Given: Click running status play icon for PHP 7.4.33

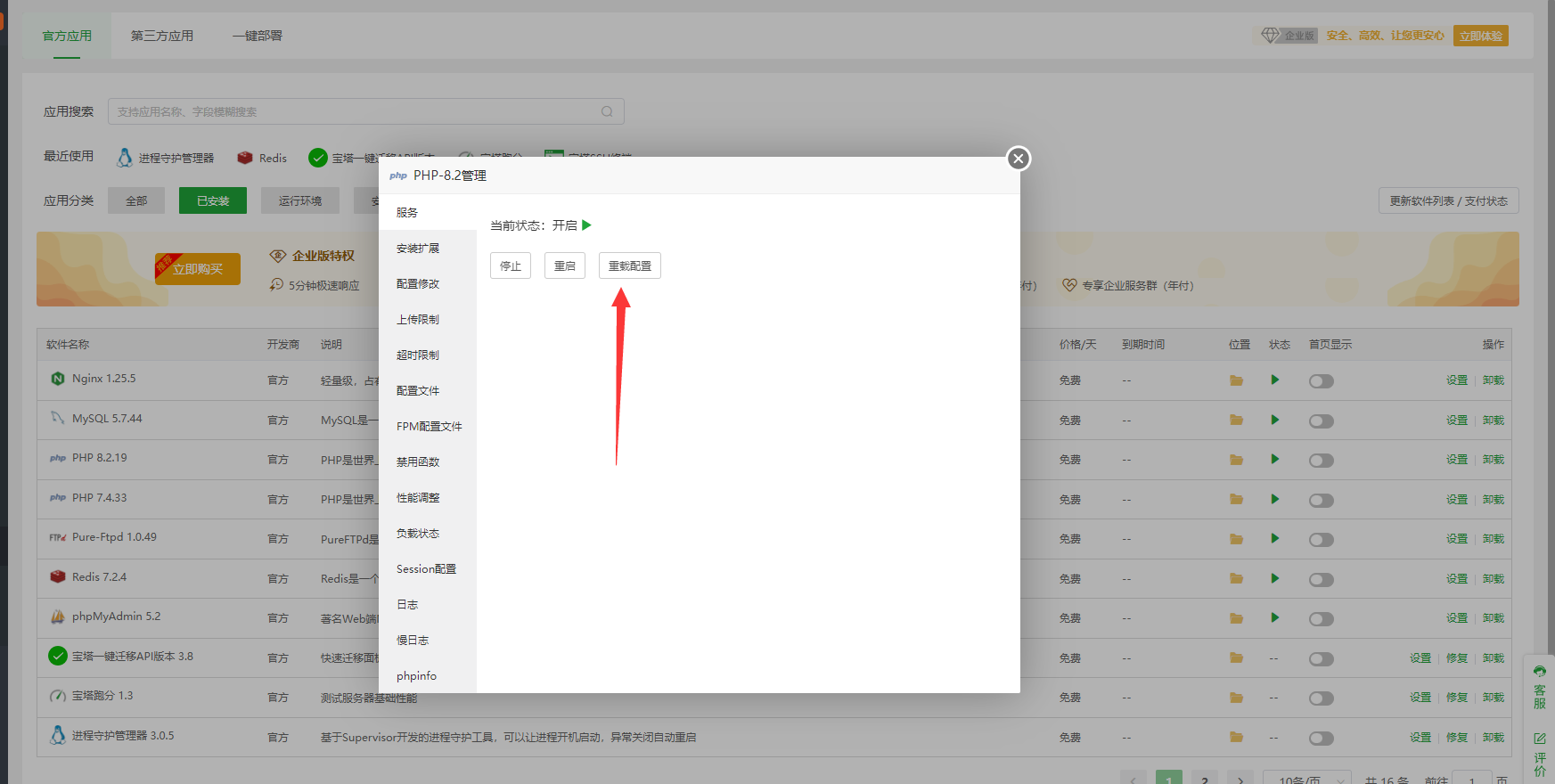Looking at the screenshot, I should click(x=1275, y=499).
